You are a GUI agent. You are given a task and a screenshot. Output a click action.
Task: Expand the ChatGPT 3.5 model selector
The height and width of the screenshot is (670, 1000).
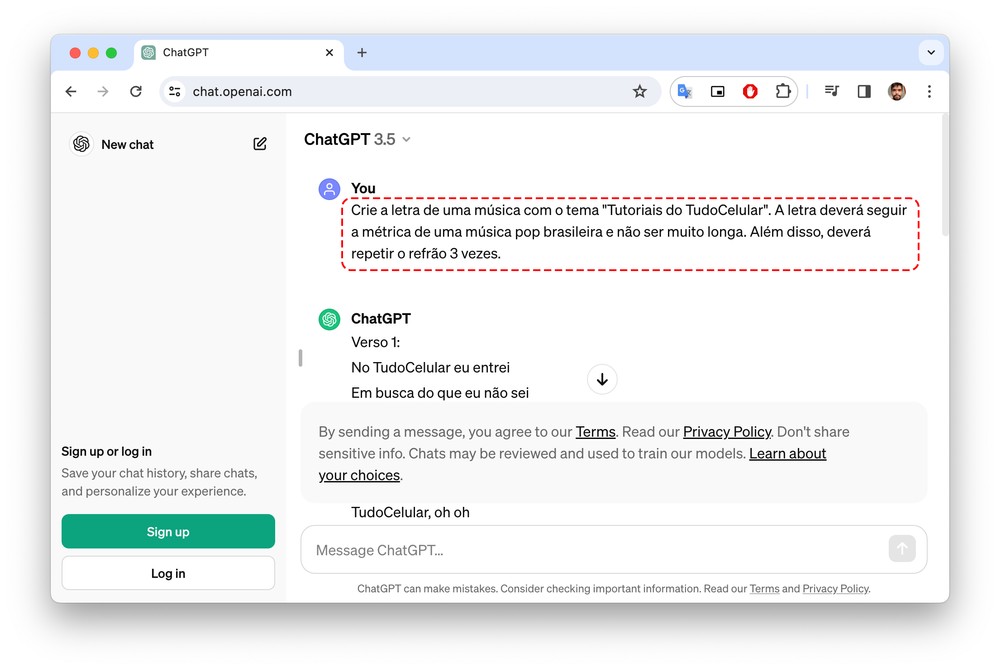tap(357, 140)
